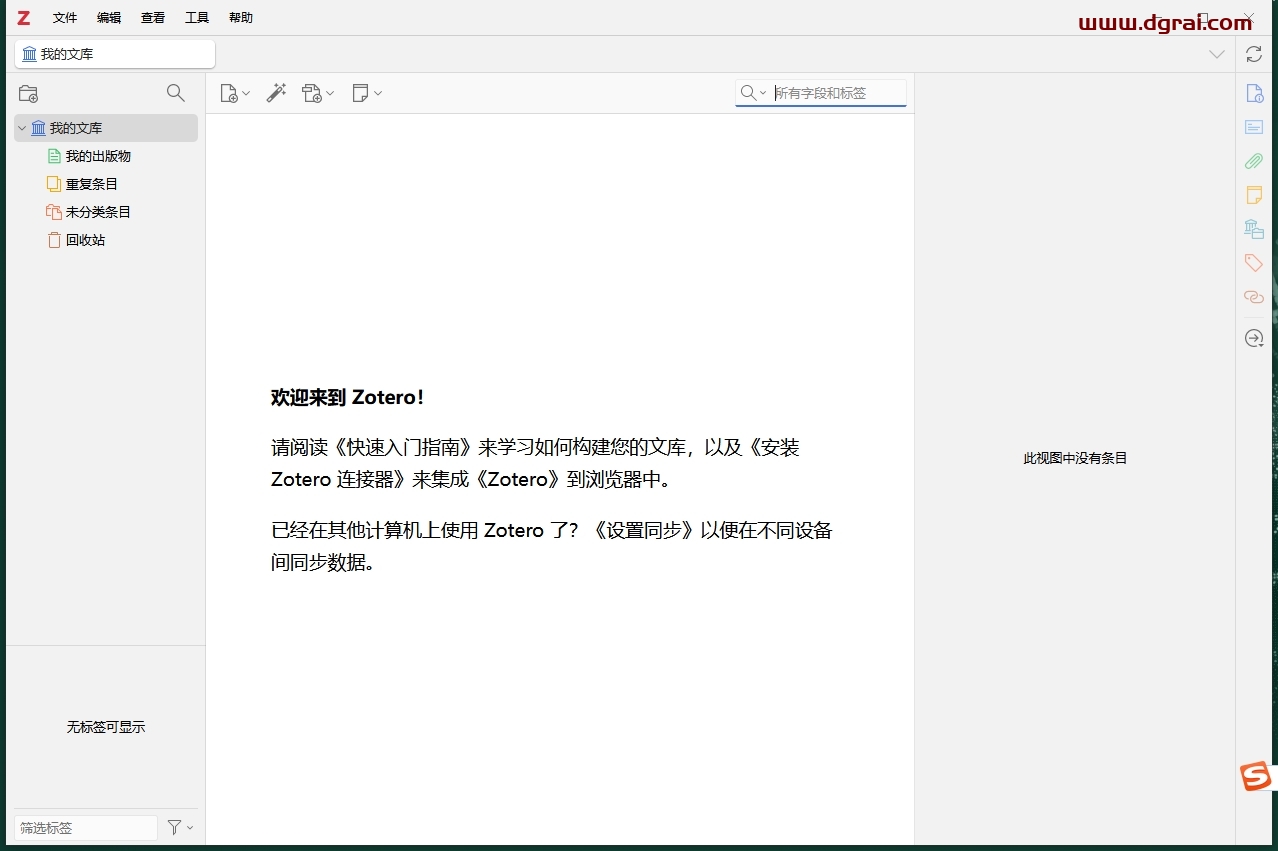
Task: Sync with the Zotero server
Action: coord(1254,53)
